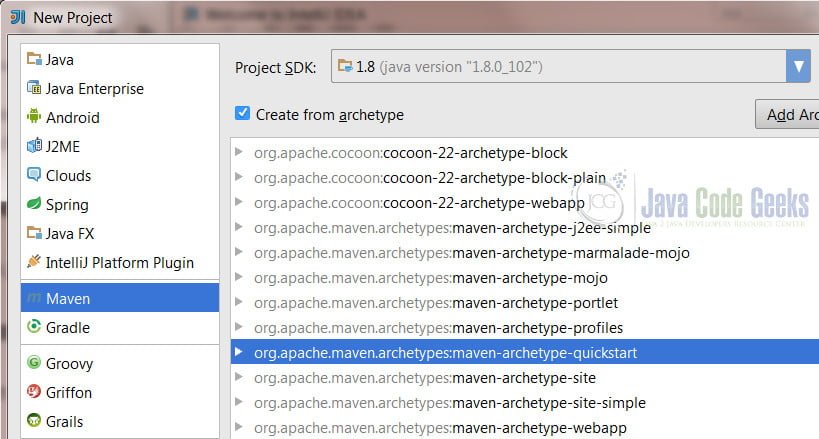Click the Griffon icon
This screenshot has width=819, height=439.
(x=34, y=391)
